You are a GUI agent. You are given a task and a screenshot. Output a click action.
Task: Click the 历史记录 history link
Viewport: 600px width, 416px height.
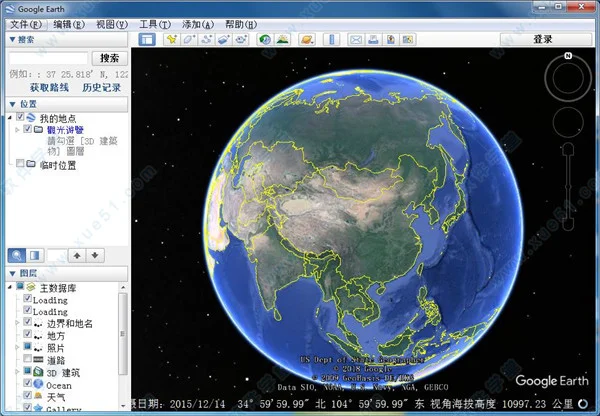pos(101,88)
